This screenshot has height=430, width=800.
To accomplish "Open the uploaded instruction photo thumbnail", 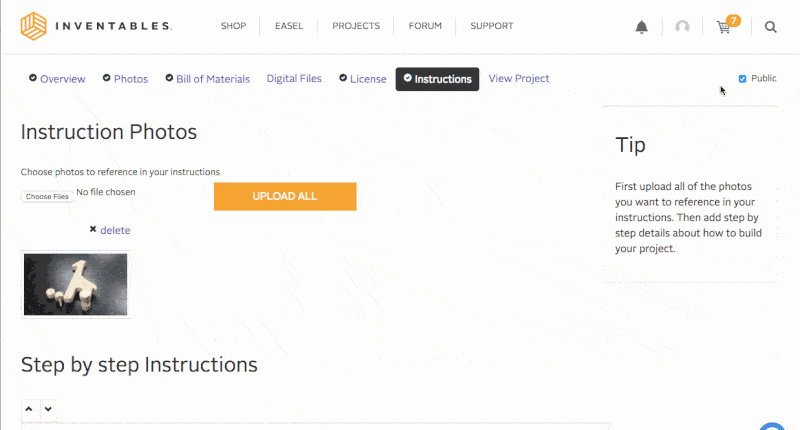I will [75, 284].
